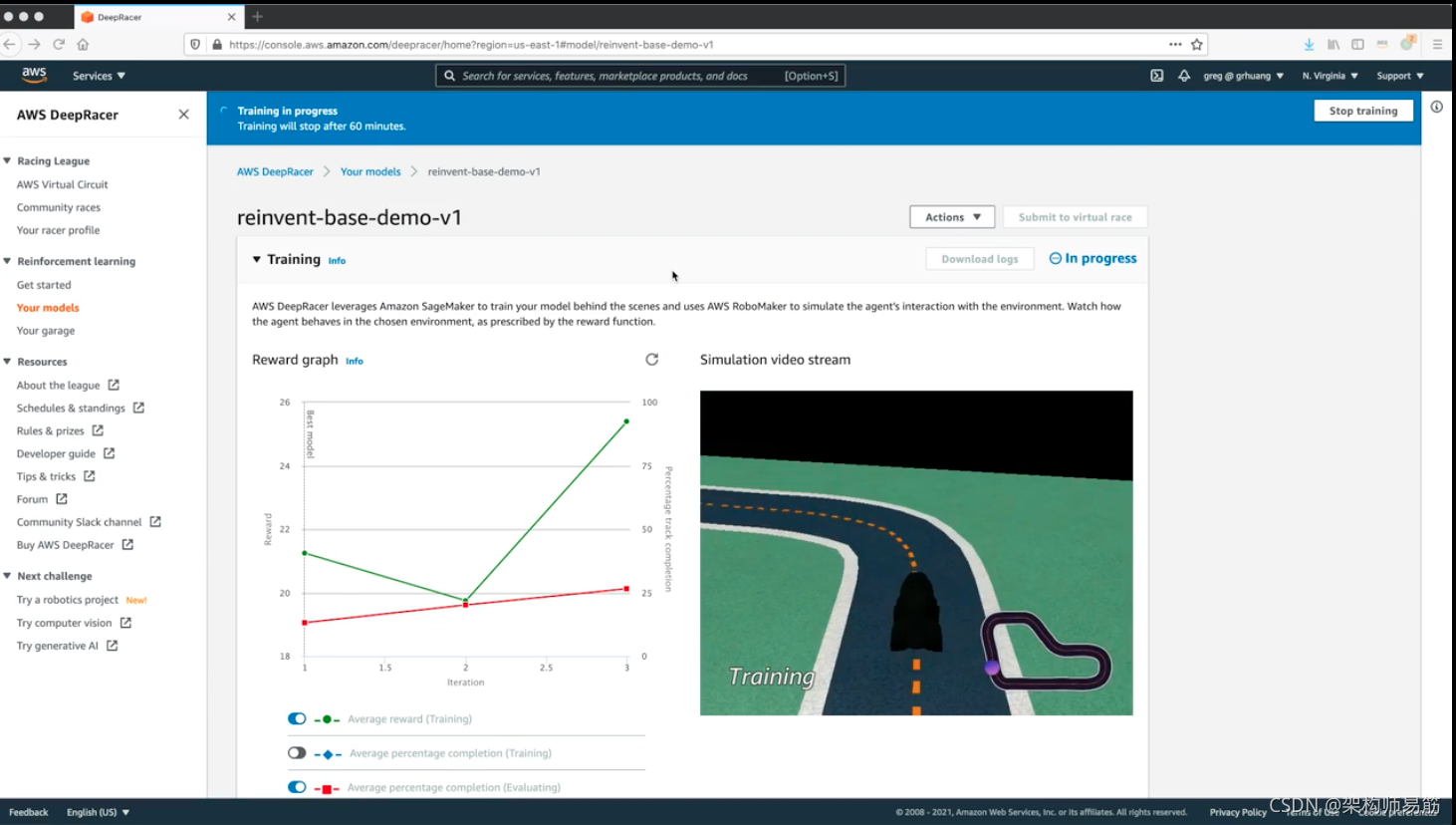Open Your racer profile in sidebar
Screen dimensions: 1456x825
tap(58, 230)
